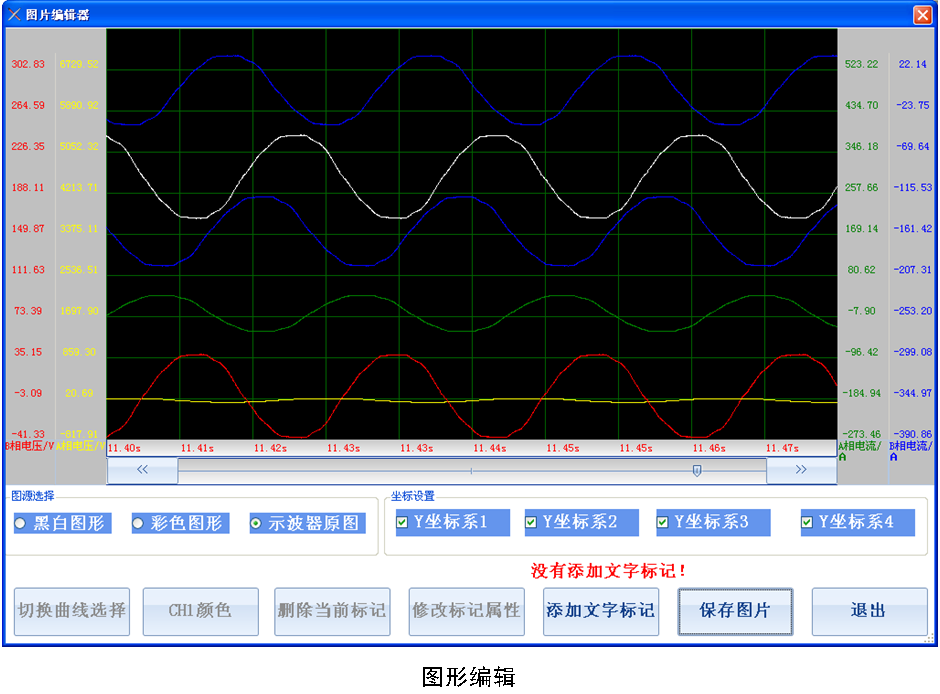Click the CH1颜色 button

pyautogui.click(x=200, y=610)
